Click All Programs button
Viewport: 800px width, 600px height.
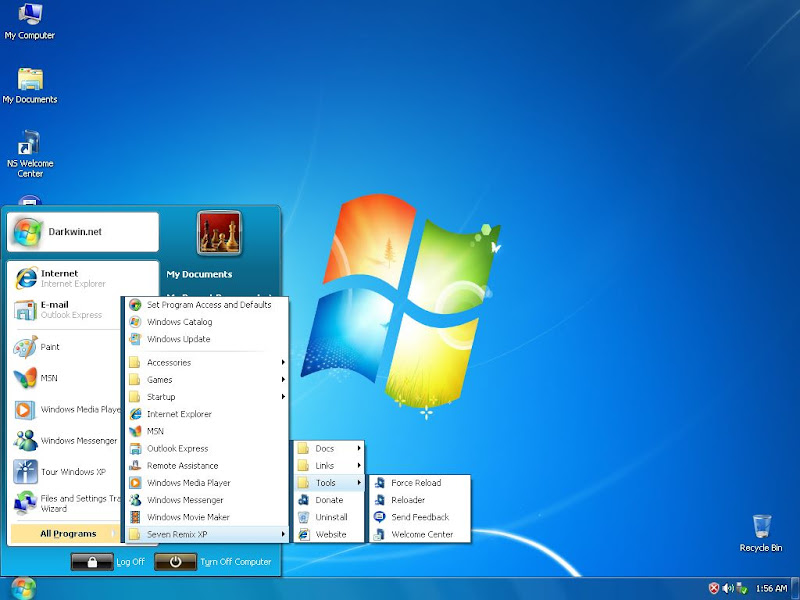click(65, 534)
